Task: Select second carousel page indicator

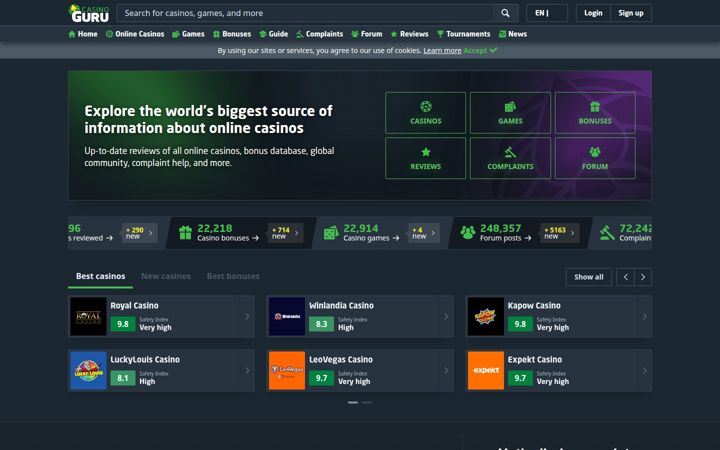Action: 367,402
